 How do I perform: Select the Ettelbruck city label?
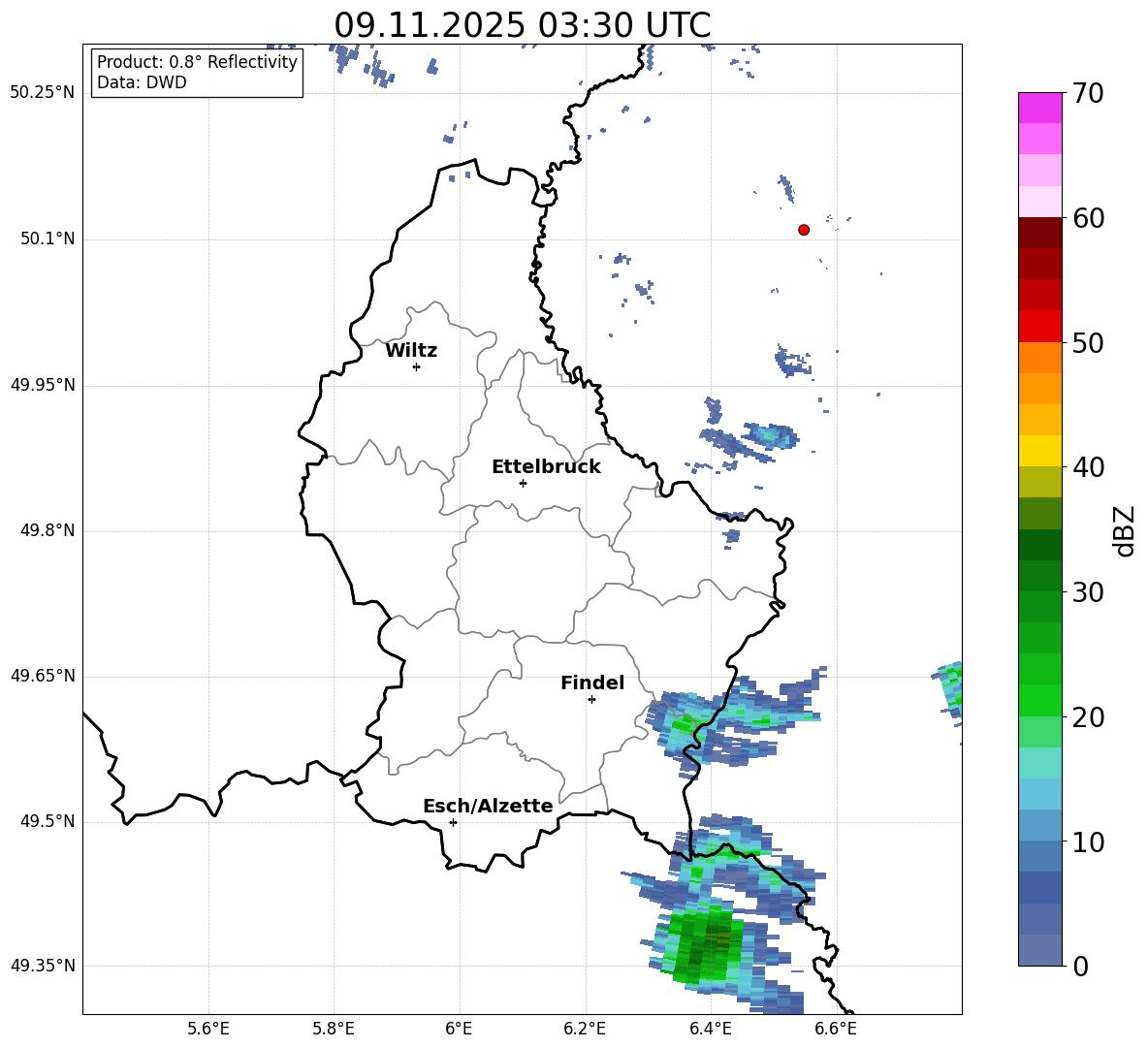546,467
